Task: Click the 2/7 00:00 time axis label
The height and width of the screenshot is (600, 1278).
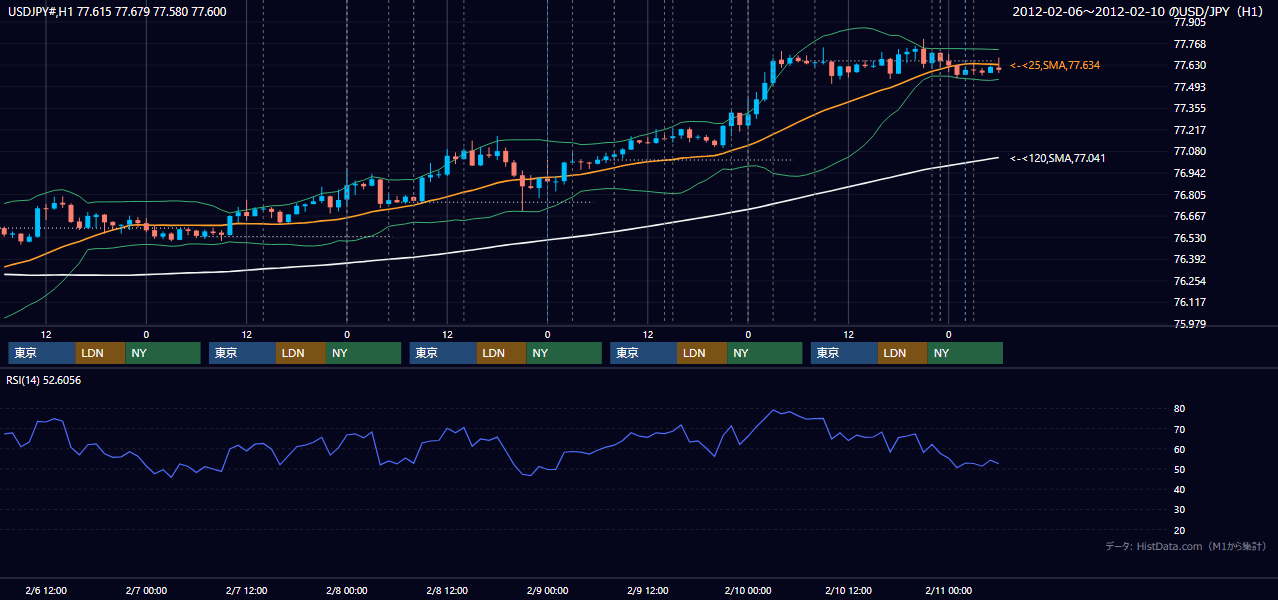Action: pos(146,590)
